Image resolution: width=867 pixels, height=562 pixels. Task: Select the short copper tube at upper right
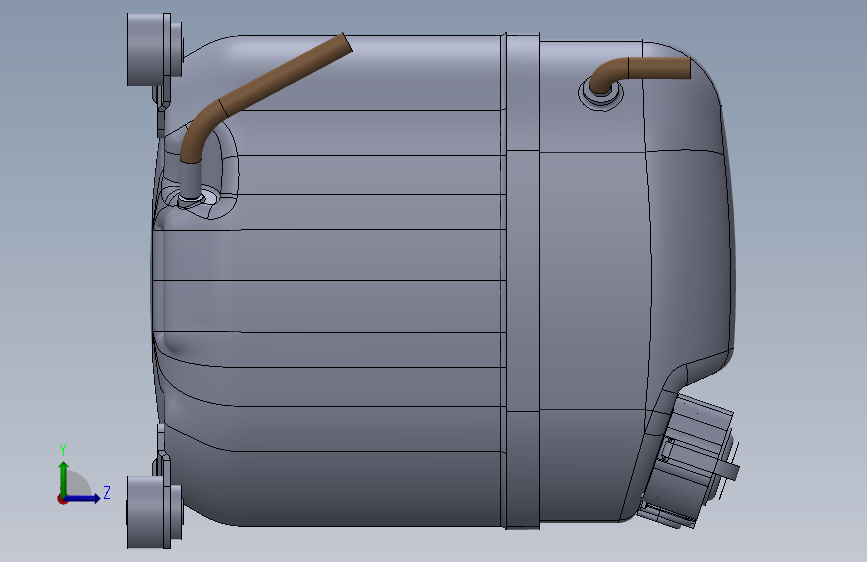[641, 74]
